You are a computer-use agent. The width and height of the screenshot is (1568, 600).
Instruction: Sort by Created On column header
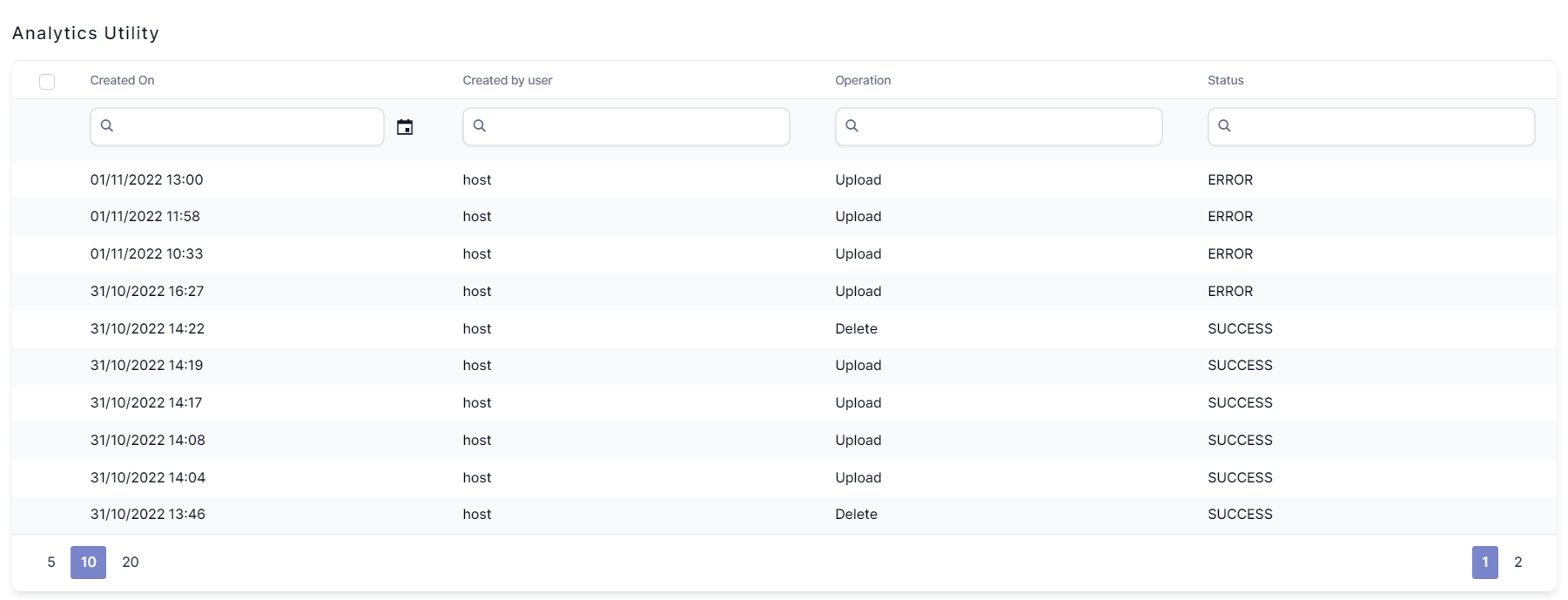(x=122, y=80)
